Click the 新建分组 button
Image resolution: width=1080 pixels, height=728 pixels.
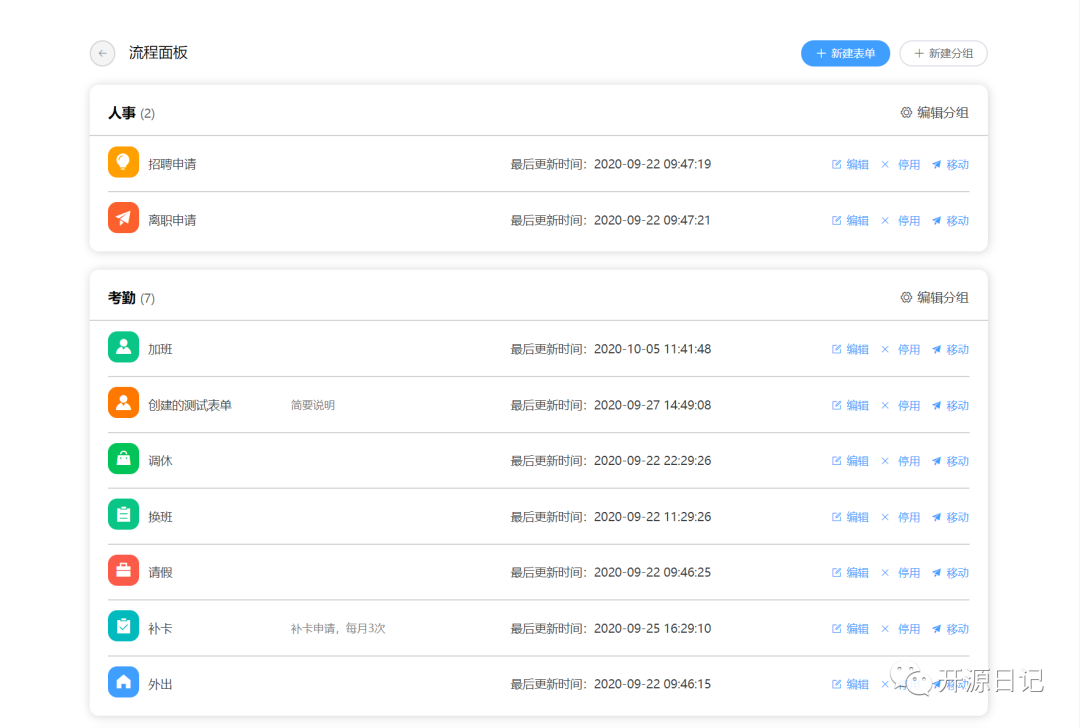click(x=943, y=53)
